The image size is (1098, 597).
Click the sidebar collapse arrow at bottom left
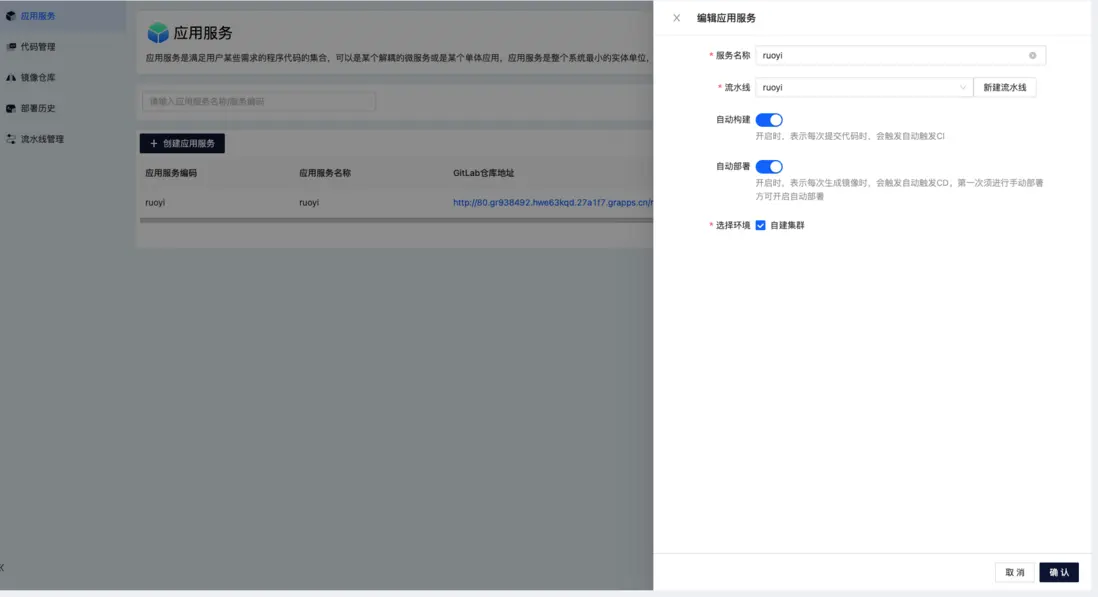[x=2, y=568]
